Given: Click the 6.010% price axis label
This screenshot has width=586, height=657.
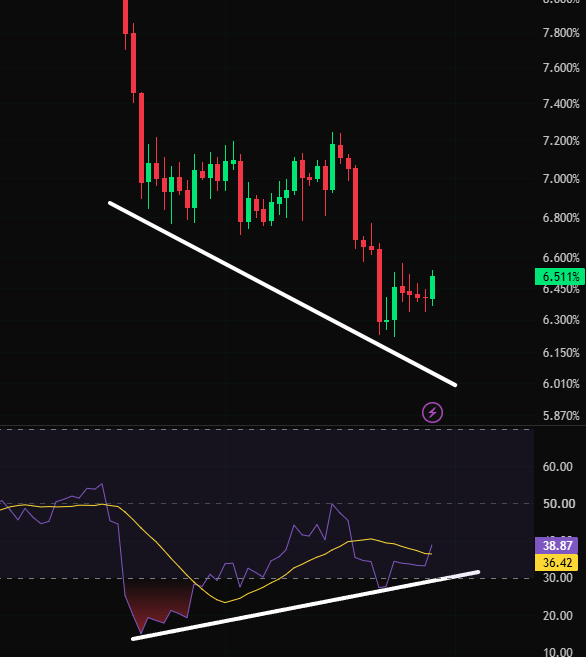Looking at the screenshot, I should (561, 383).
